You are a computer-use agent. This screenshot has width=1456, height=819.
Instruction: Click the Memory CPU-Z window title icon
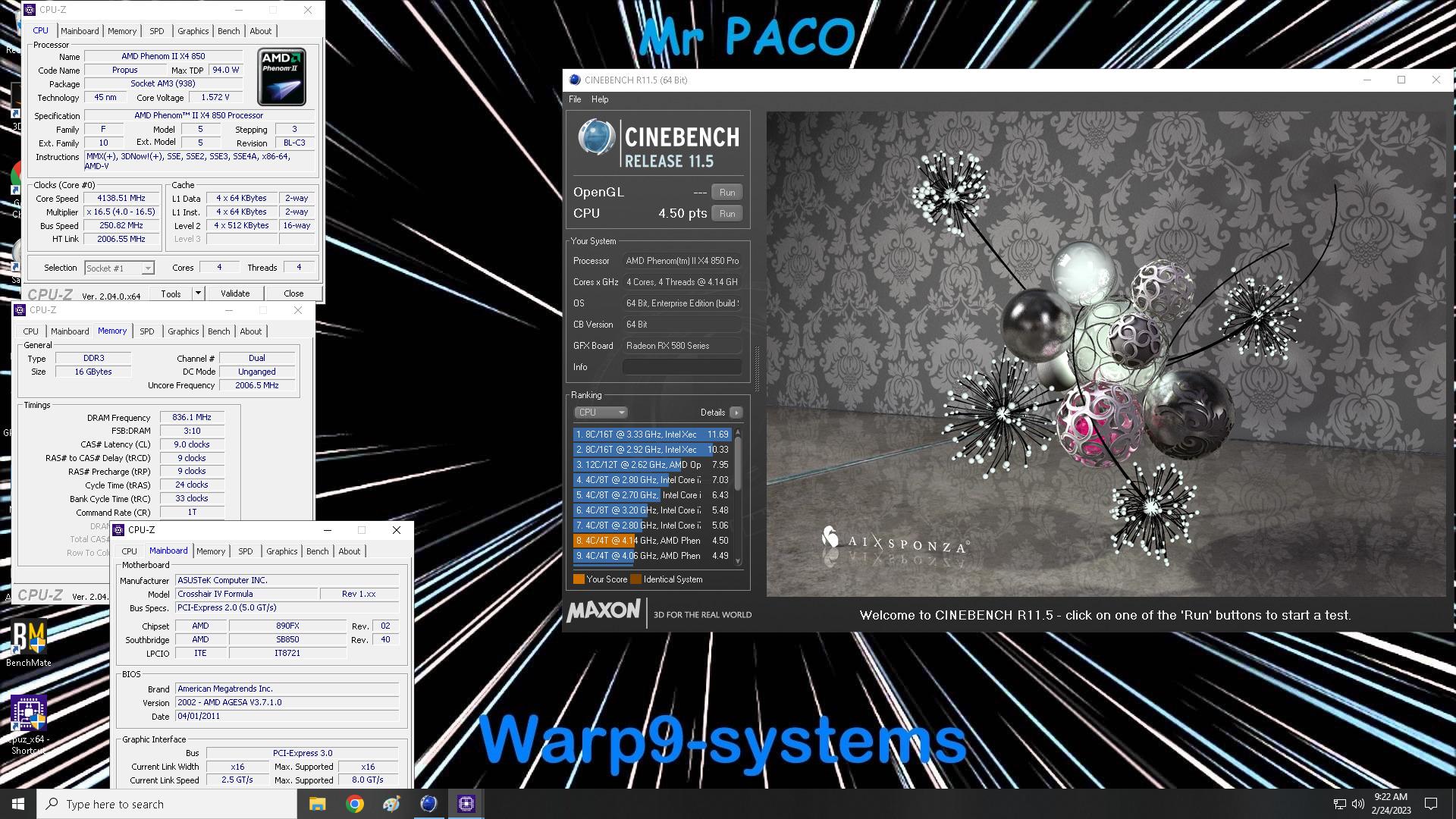[20, 310]
